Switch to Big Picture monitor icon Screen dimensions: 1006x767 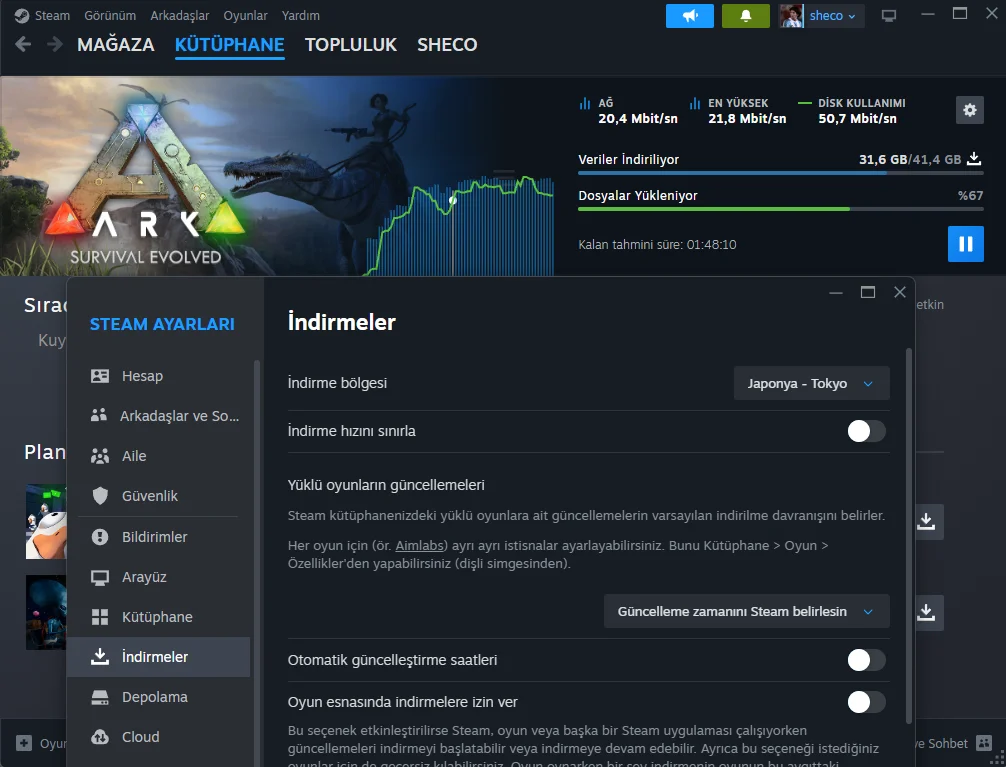[x=889, y=15]
